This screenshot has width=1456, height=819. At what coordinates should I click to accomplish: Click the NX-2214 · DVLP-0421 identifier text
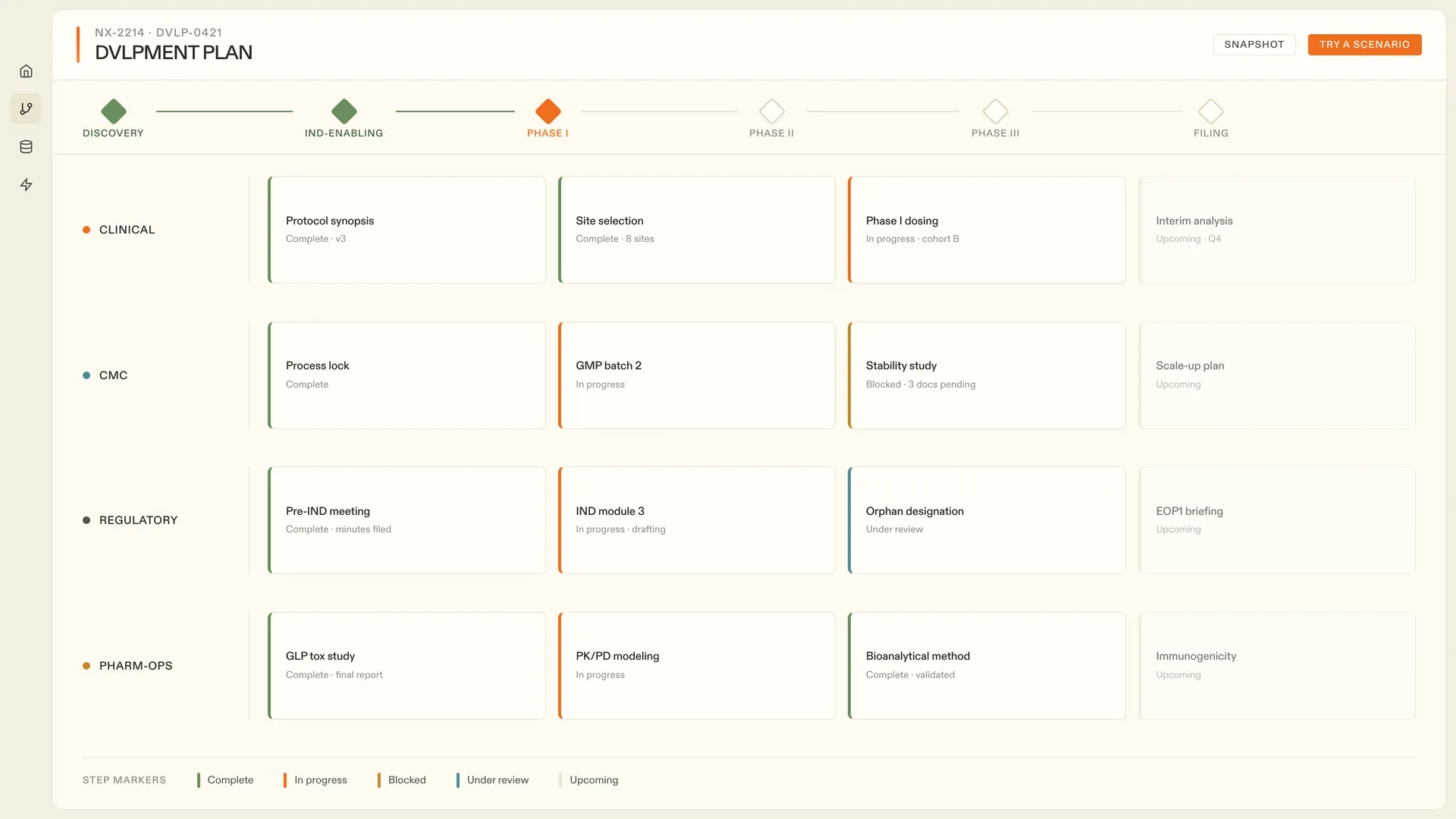click(158, 33)
